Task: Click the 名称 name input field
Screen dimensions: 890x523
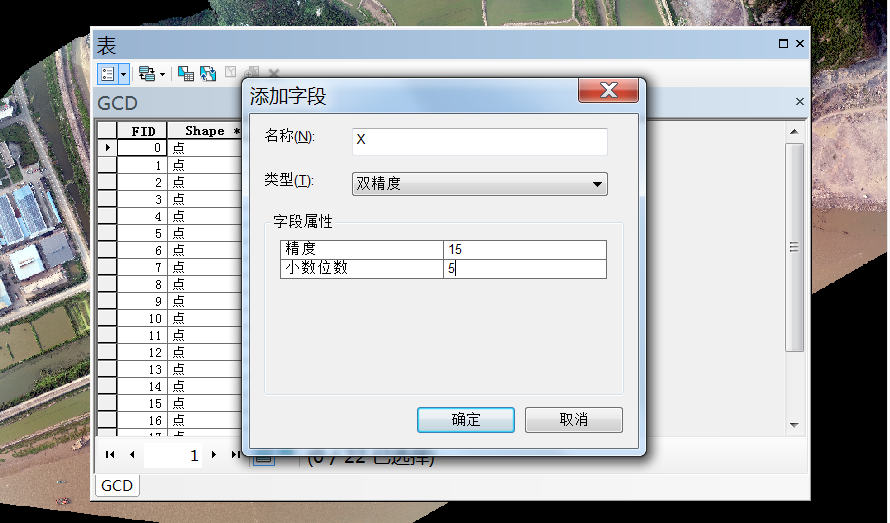Action: point(480,141)
